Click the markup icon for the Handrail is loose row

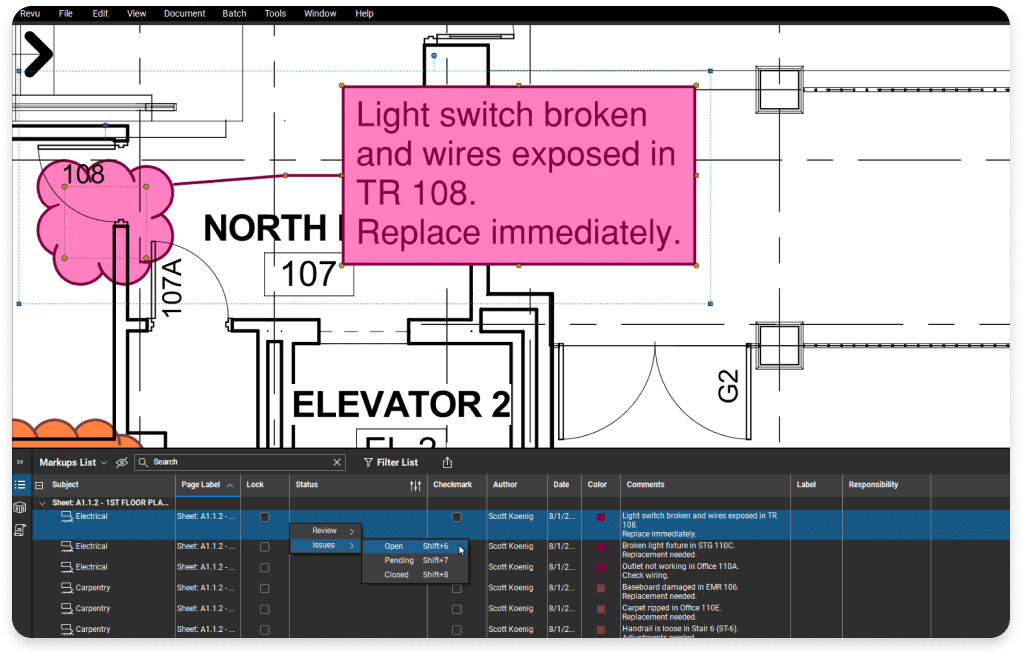[66, 629]
